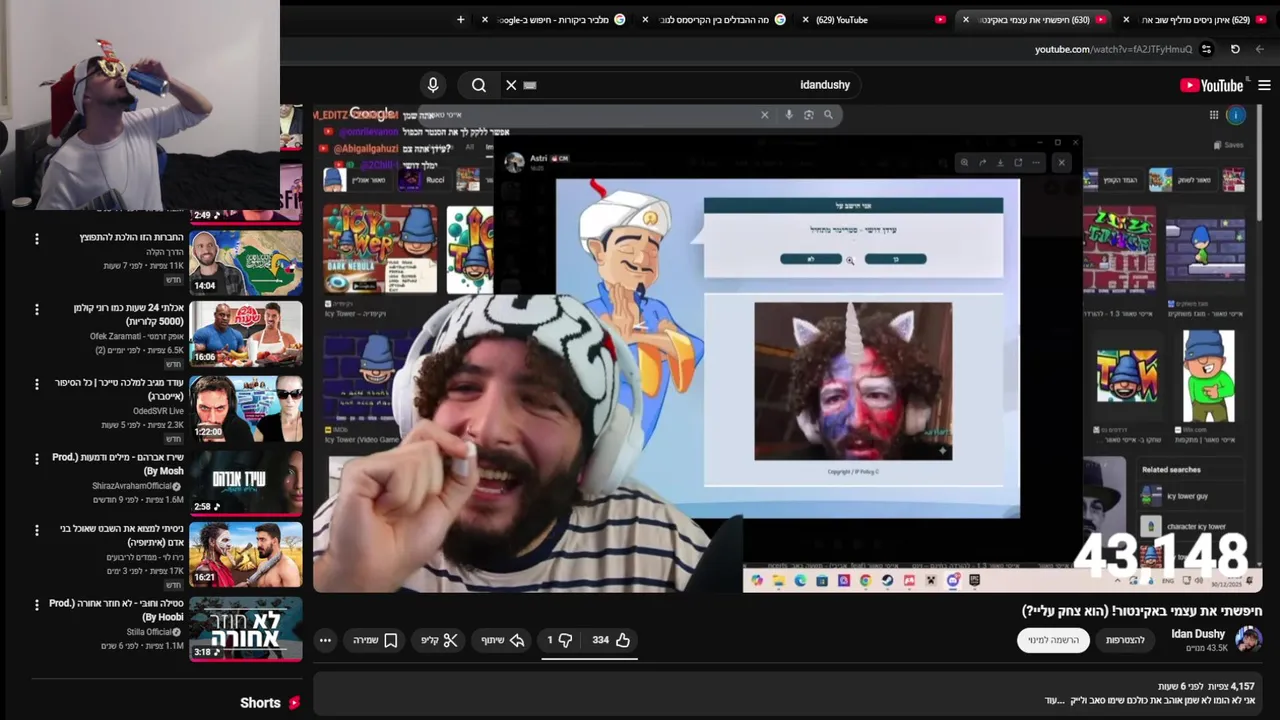Image resolution: width=1280 pixels, height=720 pixels.
Task: Click the 'עודד מגיב למלכה טייגר' video title
Action: (x=118, y=389)
